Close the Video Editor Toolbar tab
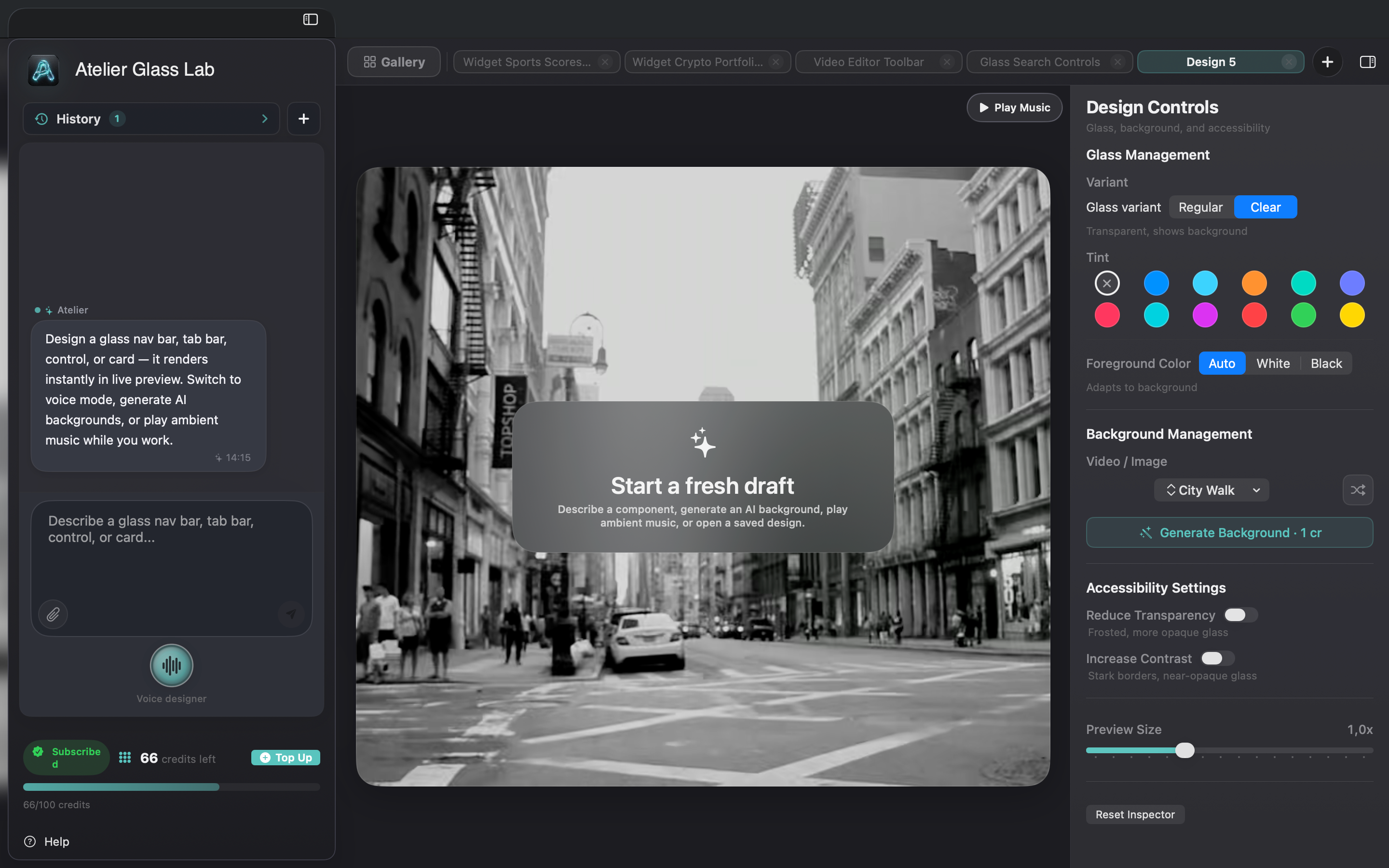Screen dimensions: 1389x868 tap(946, 62)
